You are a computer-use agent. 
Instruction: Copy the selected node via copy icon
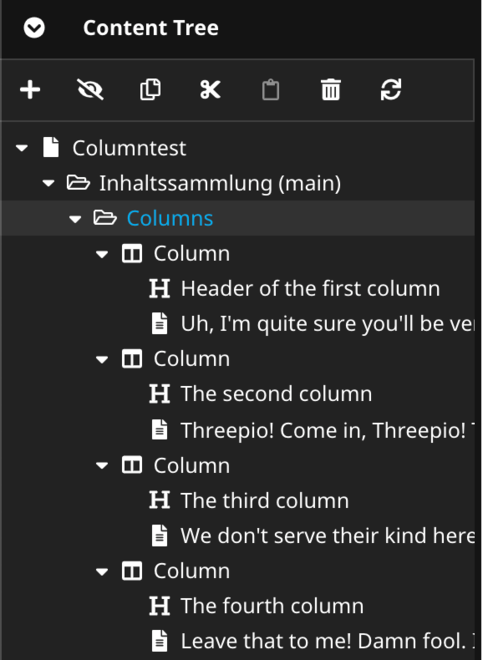[x=150, y=90]
